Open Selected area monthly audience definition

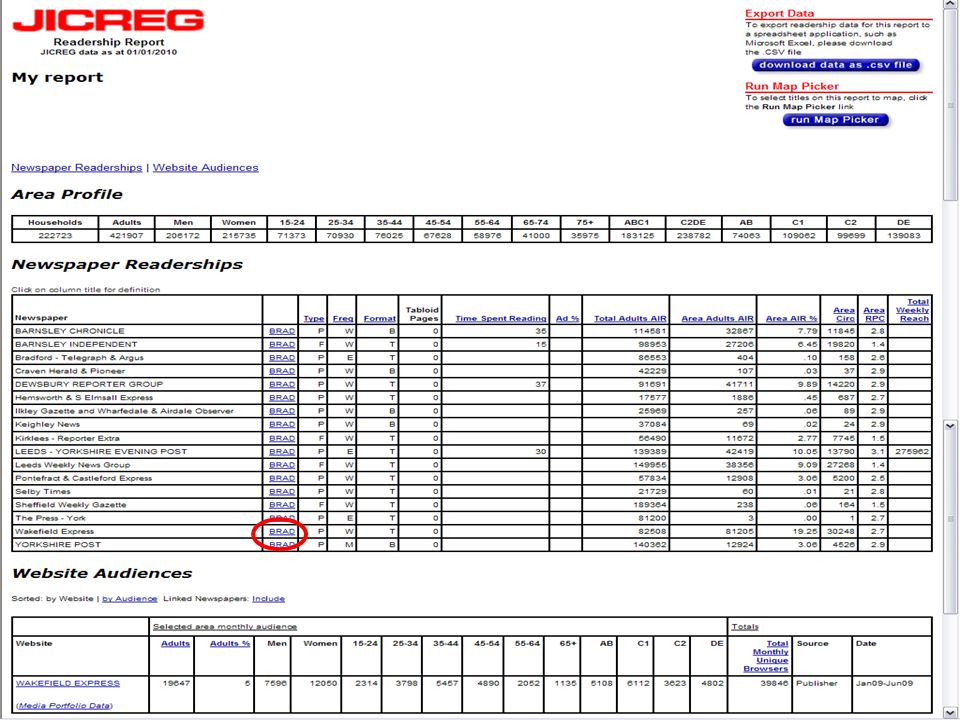225,627
